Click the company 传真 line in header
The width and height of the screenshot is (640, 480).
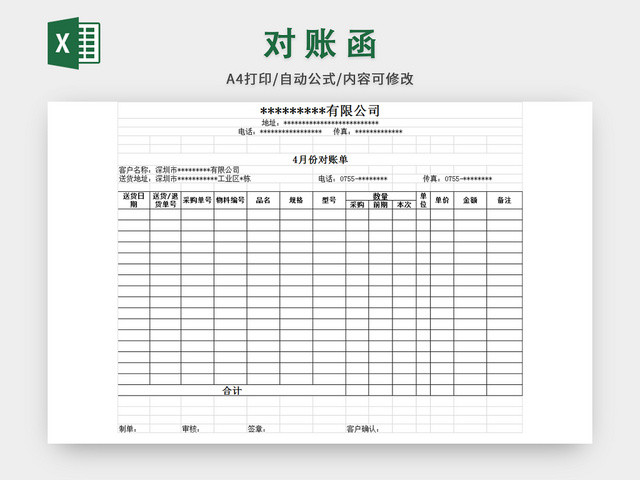368,131
